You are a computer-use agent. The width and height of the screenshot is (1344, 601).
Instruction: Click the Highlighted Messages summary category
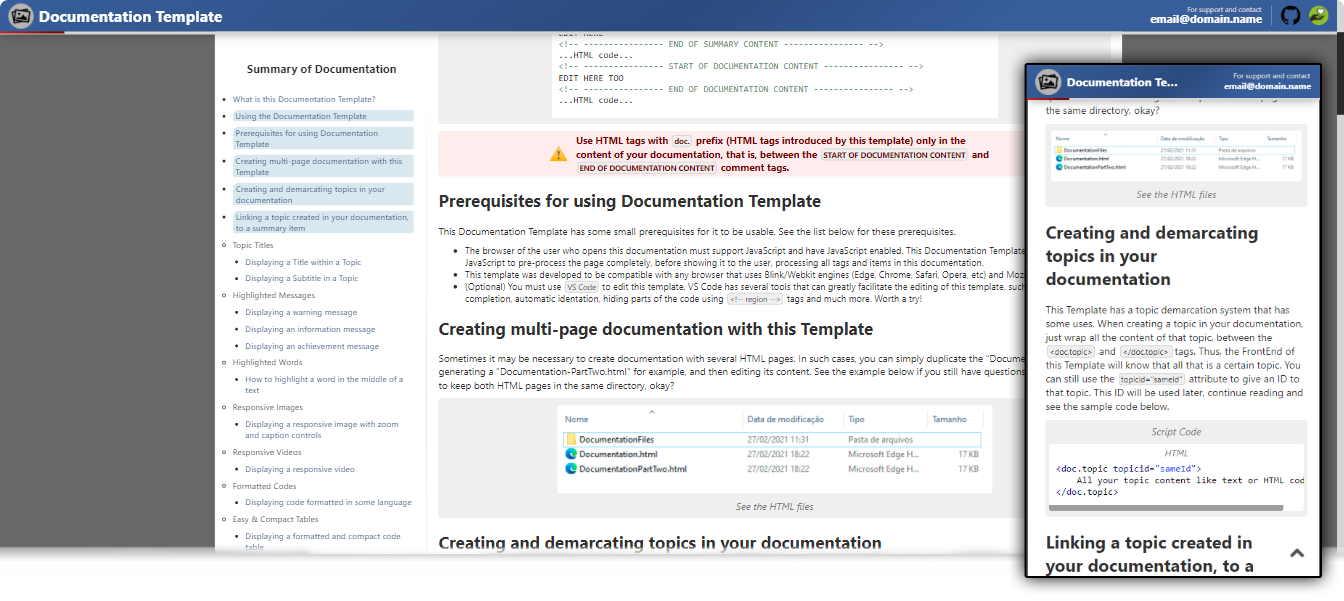(274, 295)
